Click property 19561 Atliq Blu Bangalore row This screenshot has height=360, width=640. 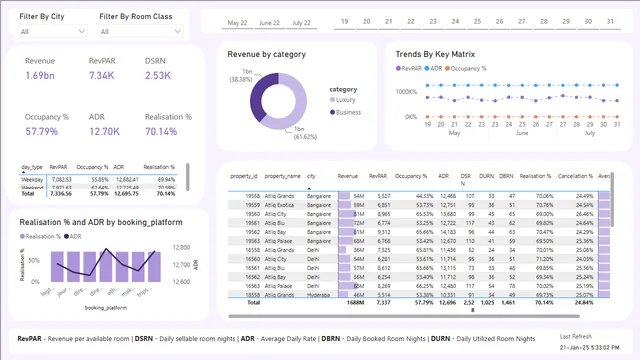(419, 223)
